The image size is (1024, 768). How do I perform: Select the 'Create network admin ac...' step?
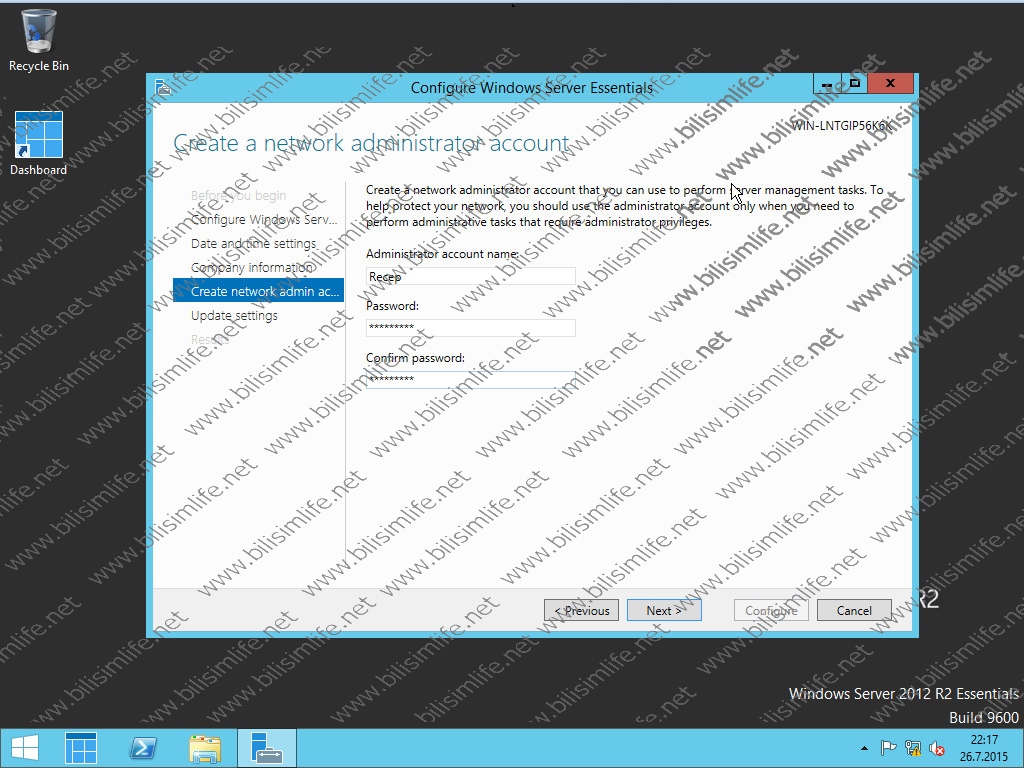(x=258, y=291)
